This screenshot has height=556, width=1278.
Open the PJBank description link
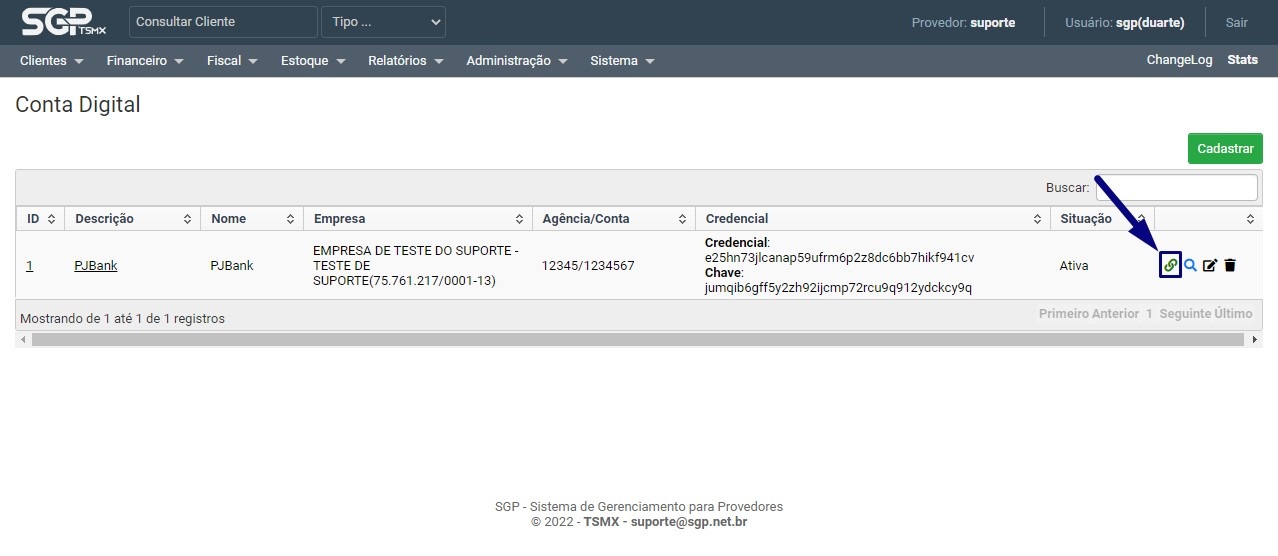pos(96,266)
